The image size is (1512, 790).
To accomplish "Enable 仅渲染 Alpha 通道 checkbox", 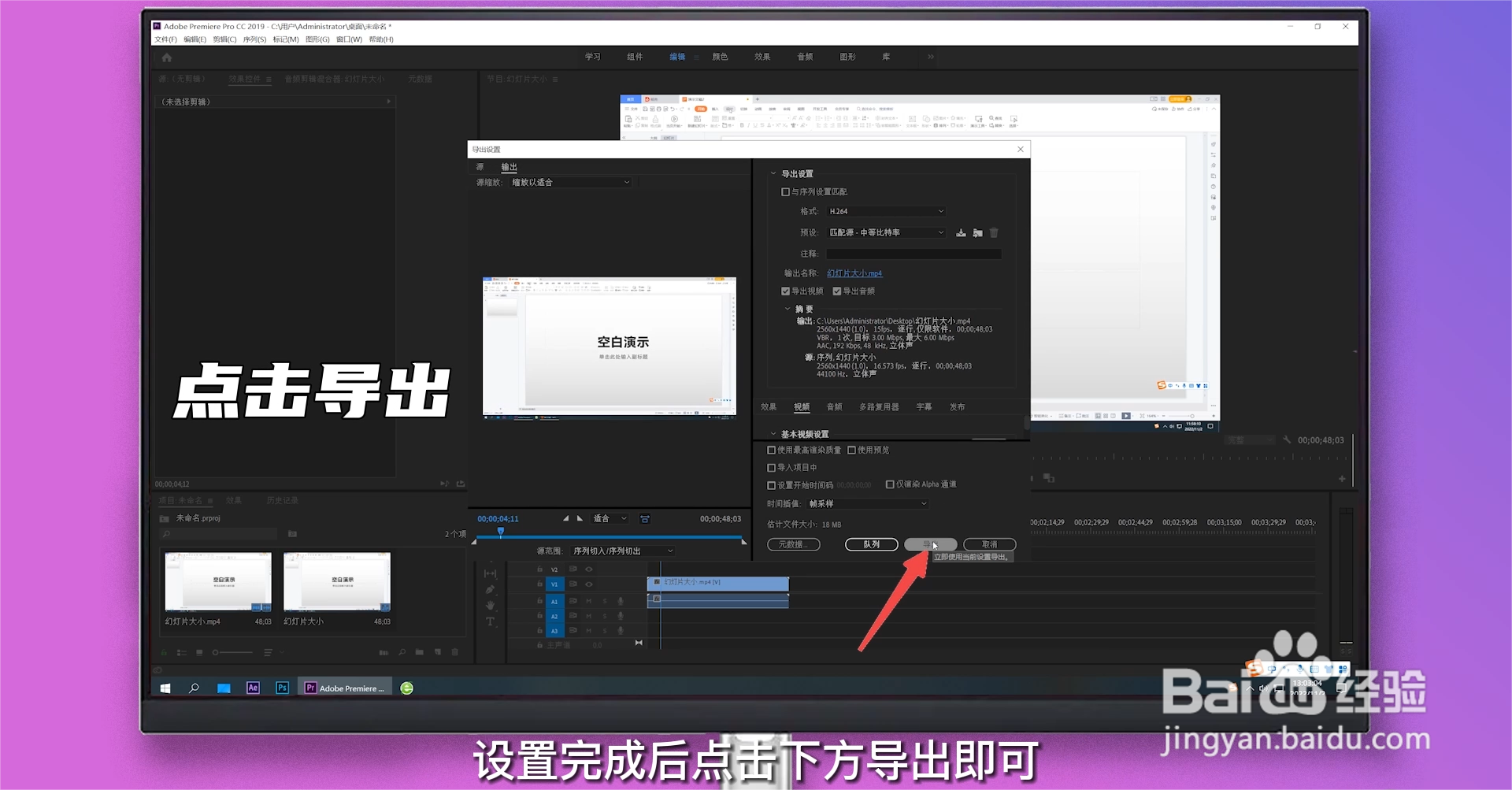I will [x=890, y=484].
